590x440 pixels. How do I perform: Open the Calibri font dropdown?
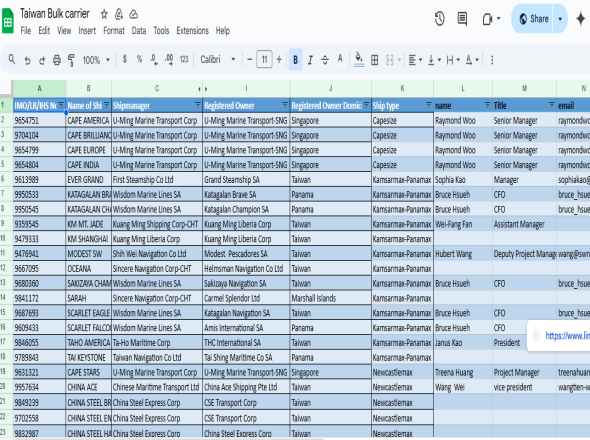pos(218,59)
